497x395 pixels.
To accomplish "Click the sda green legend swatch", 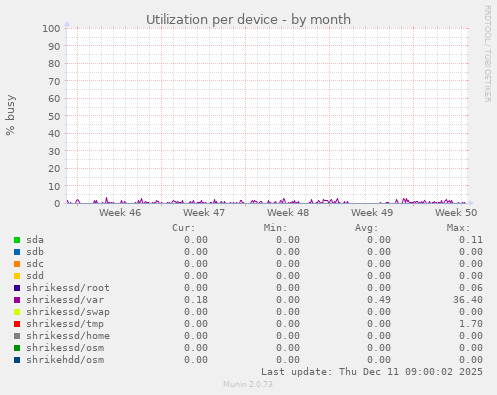I will (17, 240).
